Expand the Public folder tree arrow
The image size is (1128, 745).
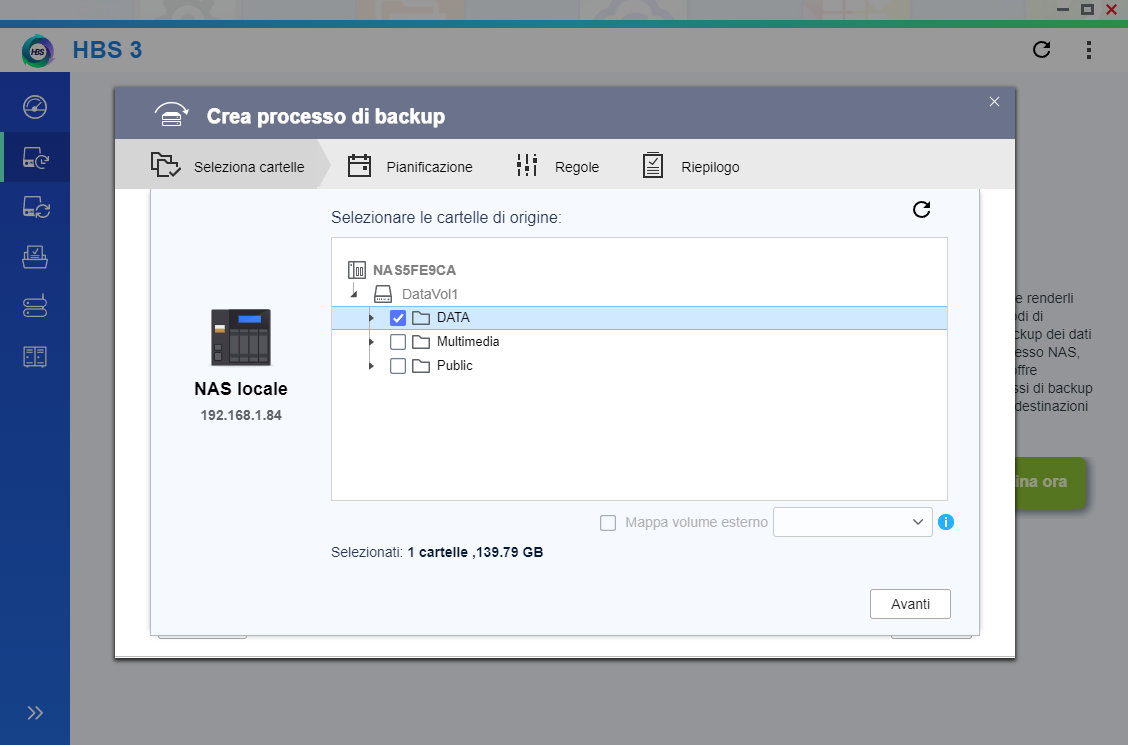point(371,365)
